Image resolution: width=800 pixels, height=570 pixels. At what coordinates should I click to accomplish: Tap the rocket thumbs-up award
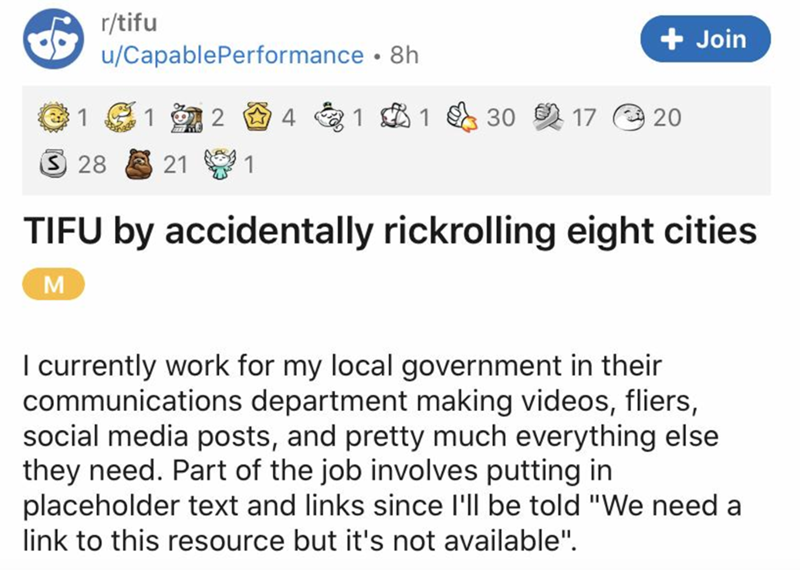coord(465,118)
